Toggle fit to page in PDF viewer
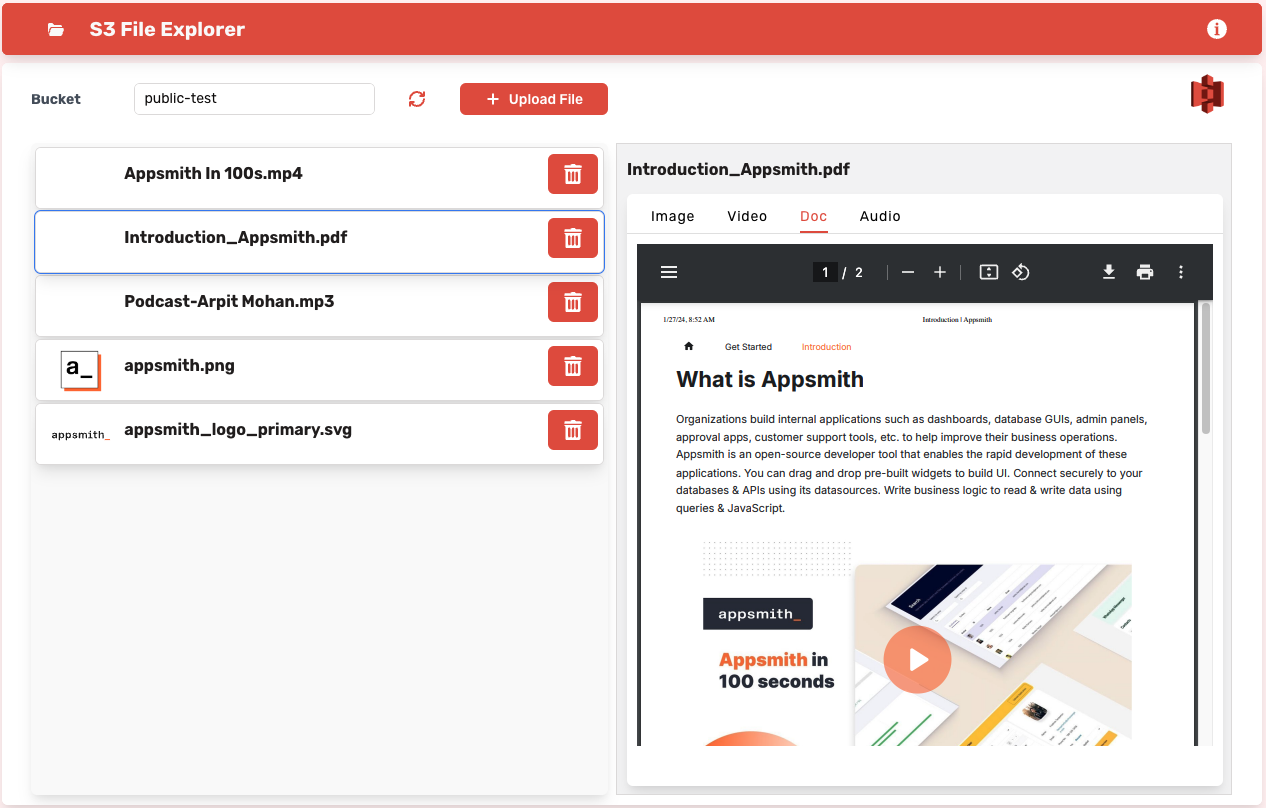 (x=988, y=272)
